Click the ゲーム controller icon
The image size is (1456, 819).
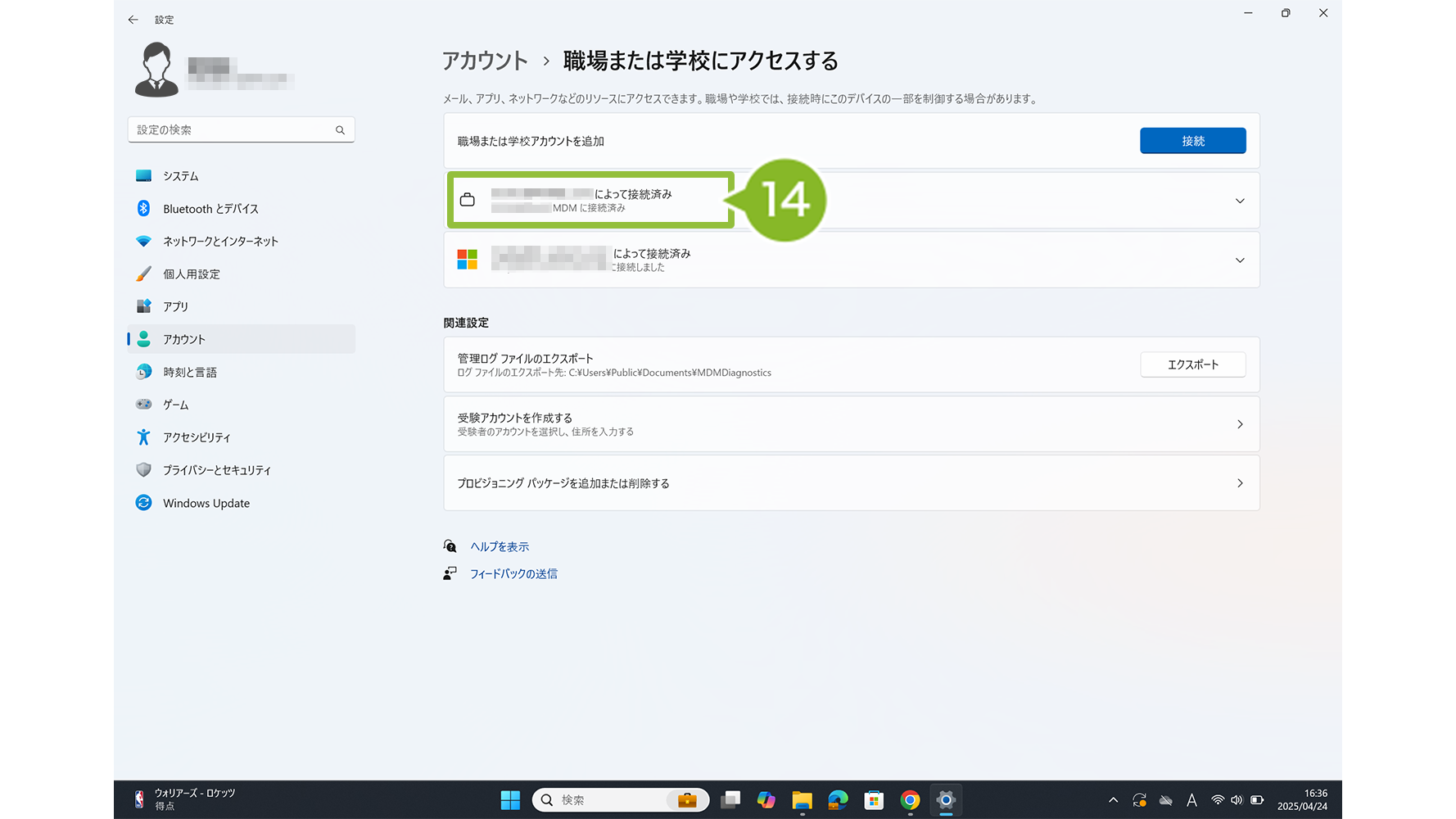pos(143,405)
